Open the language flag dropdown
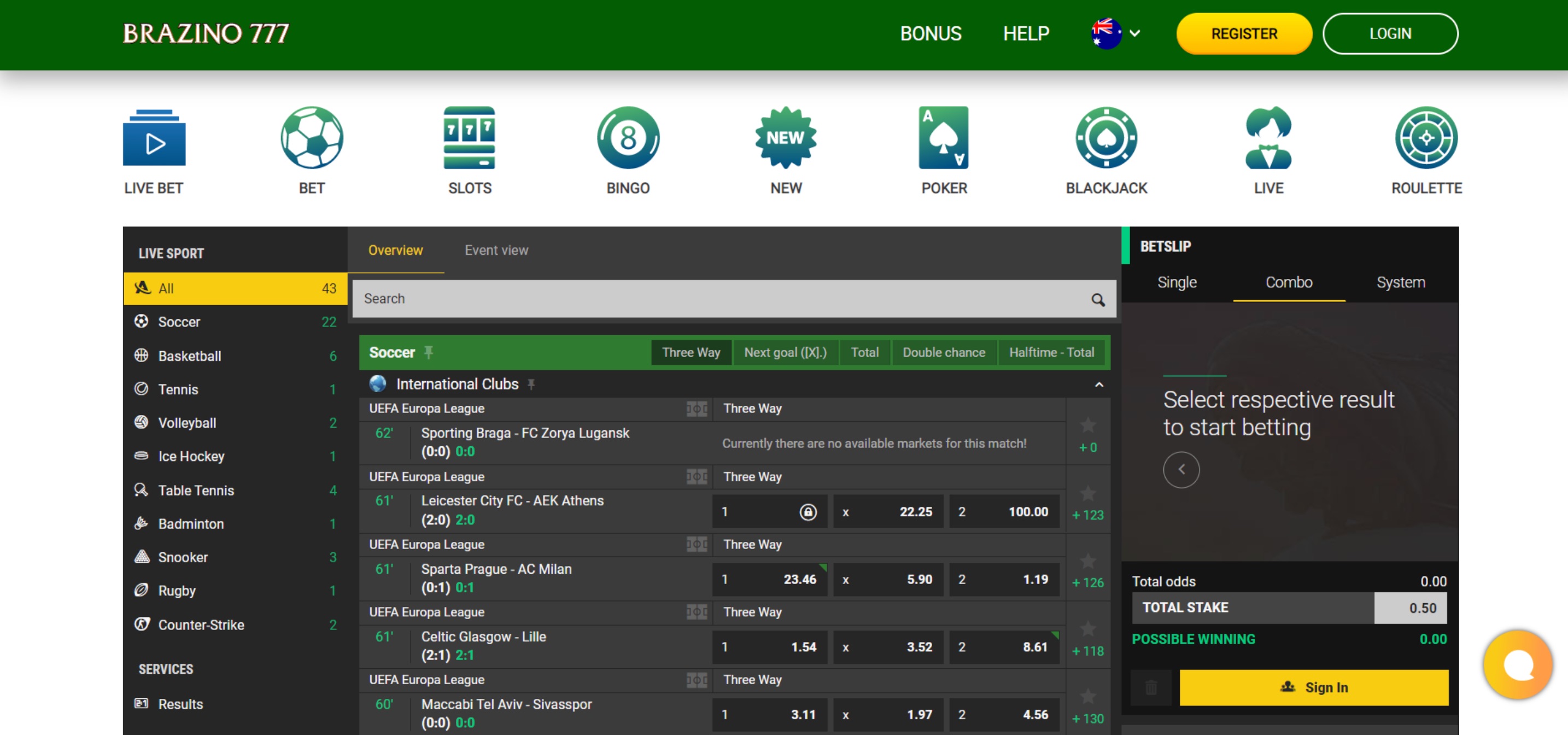 click(1115, 33)
